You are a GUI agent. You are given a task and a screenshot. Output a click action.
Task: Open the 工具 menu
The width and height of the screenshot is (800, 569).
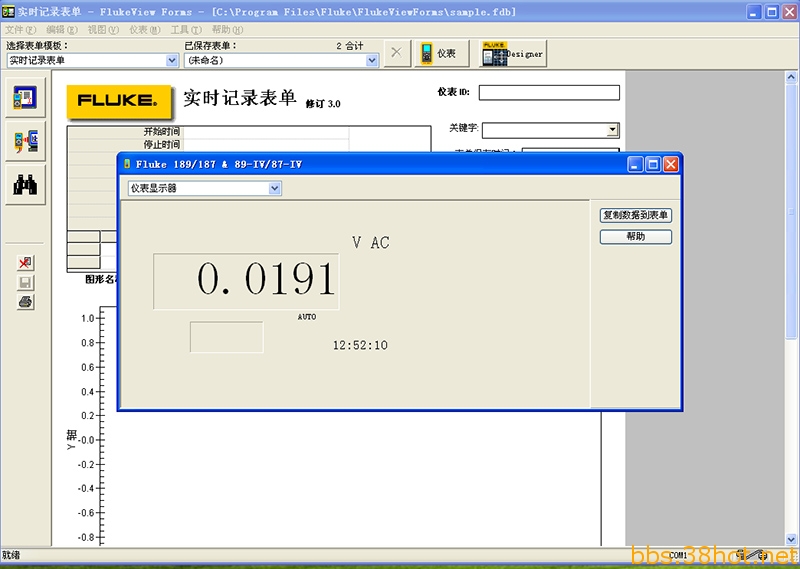(x=186, y=30)
